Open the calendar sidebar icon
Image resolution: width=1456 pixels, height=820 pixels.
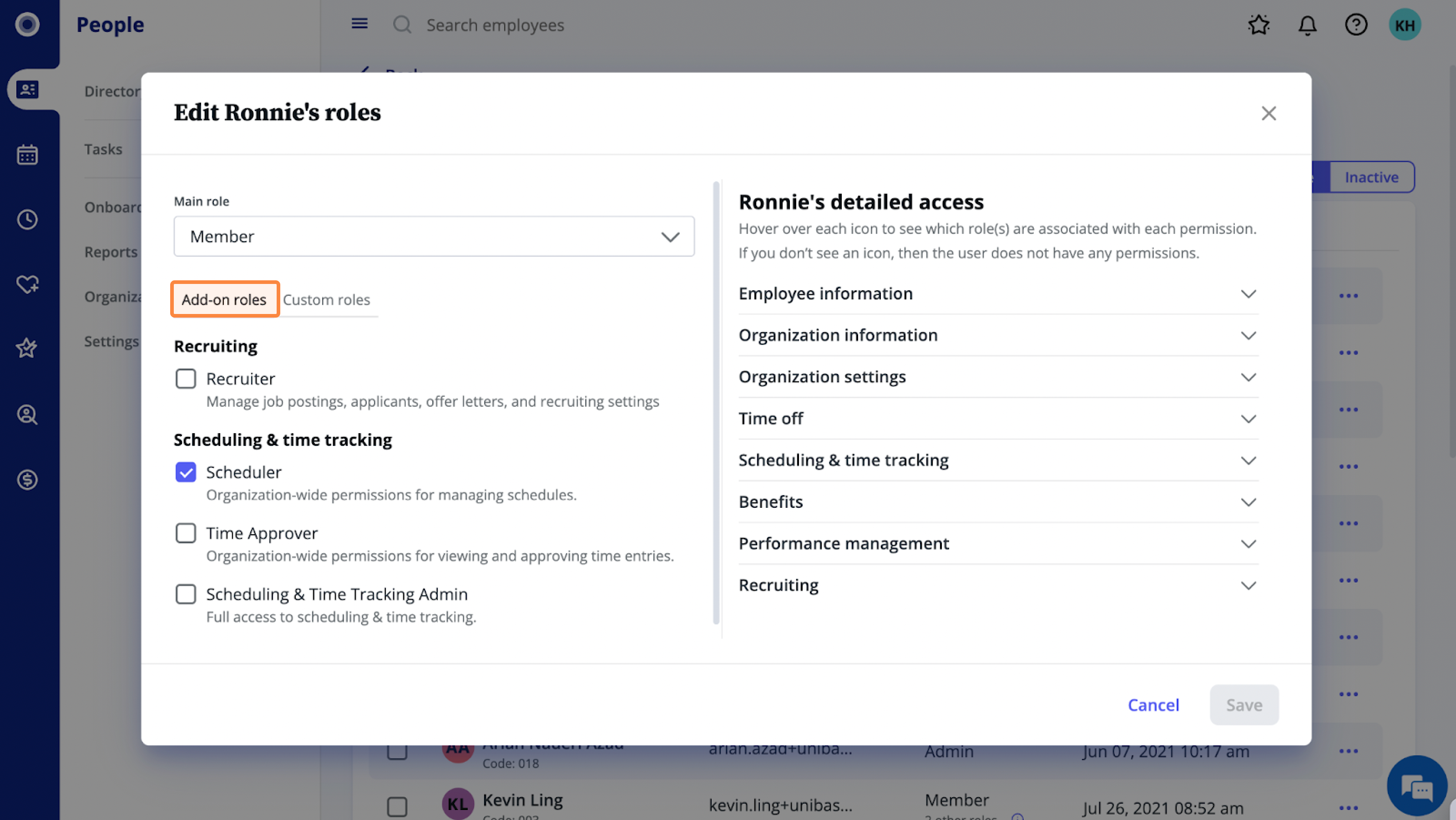click(x=27, y=154)
